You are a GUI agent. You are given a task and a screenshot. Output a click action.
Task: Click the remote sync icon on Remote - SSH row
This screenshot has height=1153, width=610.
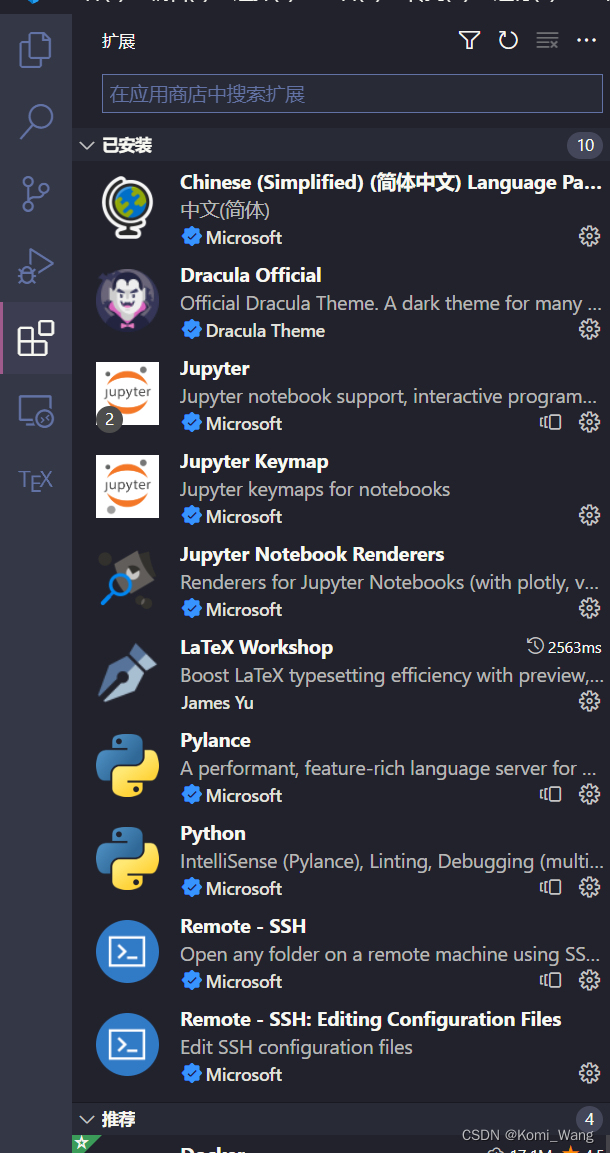(550, 980)
